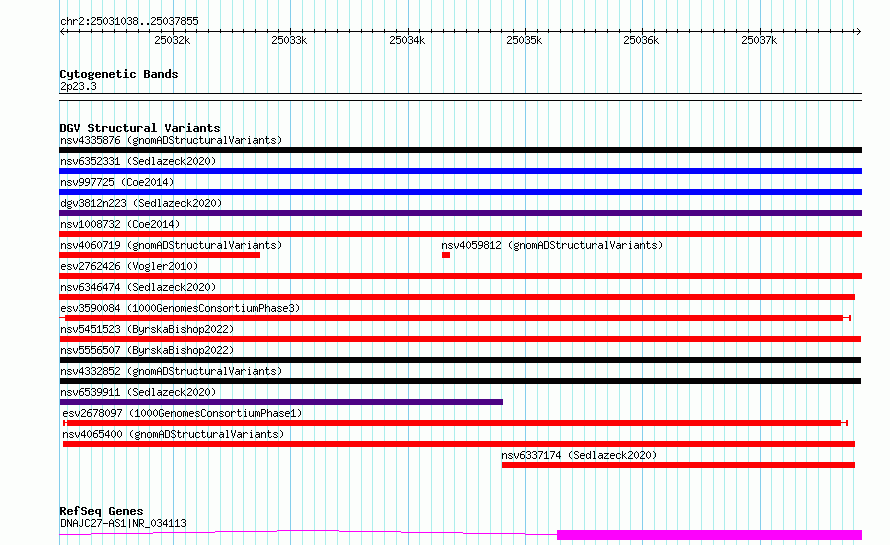Viewport: 890px width, 545px height.
Task: Select the red bar under nsv6337174
Action: coord(678,465)
